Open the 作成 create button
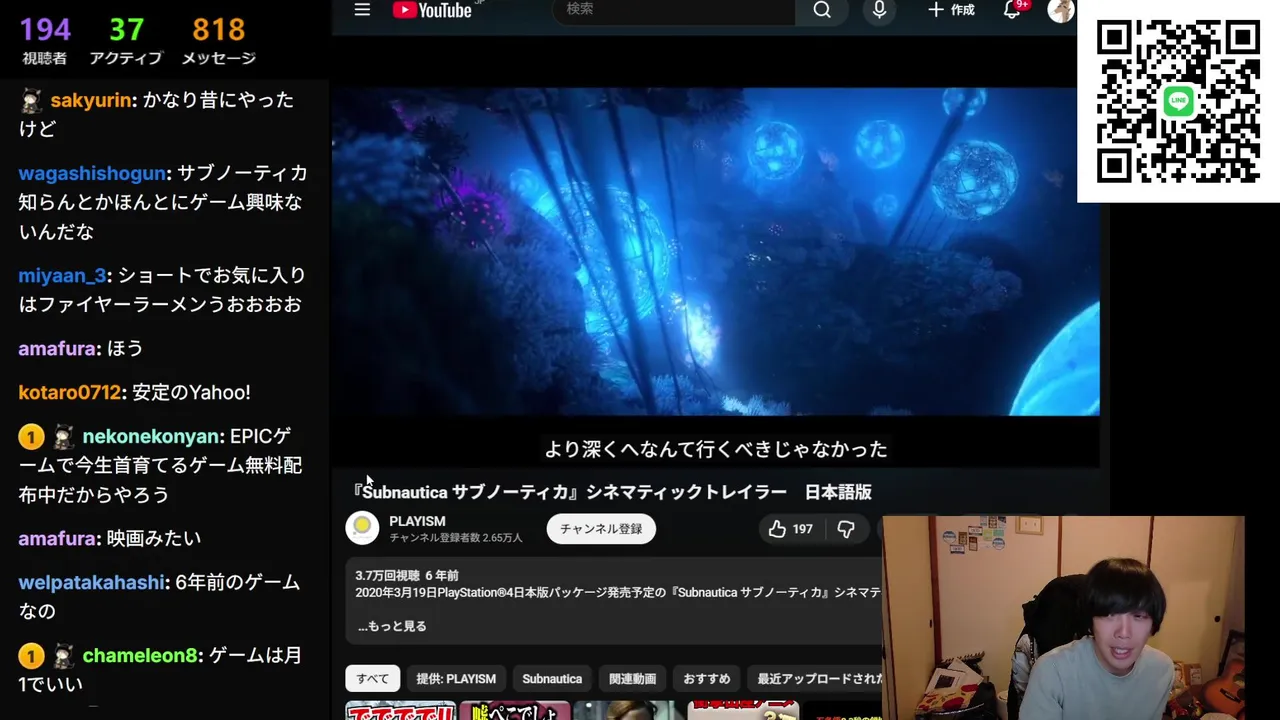This screenshot has width=1280, height=720. [x=951, y=10]
